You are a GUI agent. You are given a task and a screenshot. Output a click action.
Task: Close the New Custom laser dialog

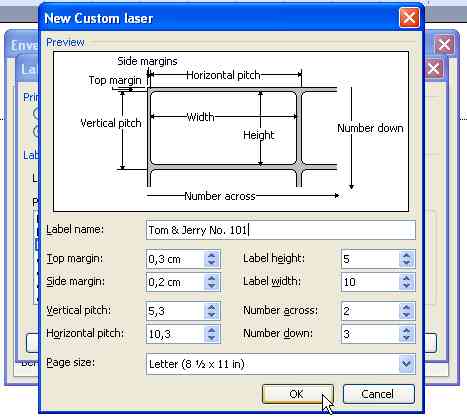tap(409, 18)
